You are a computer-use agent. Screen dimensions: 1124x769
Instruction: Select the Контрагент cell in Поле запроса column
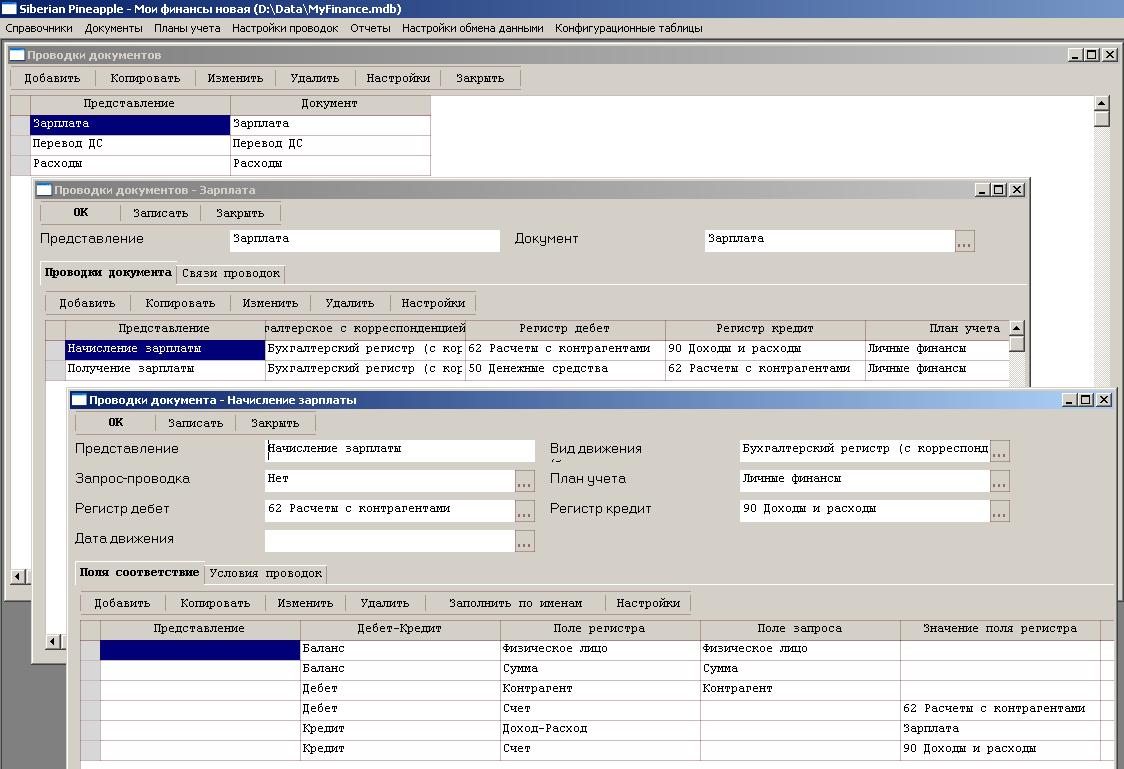pyautogui.click(x=800, y=689)
